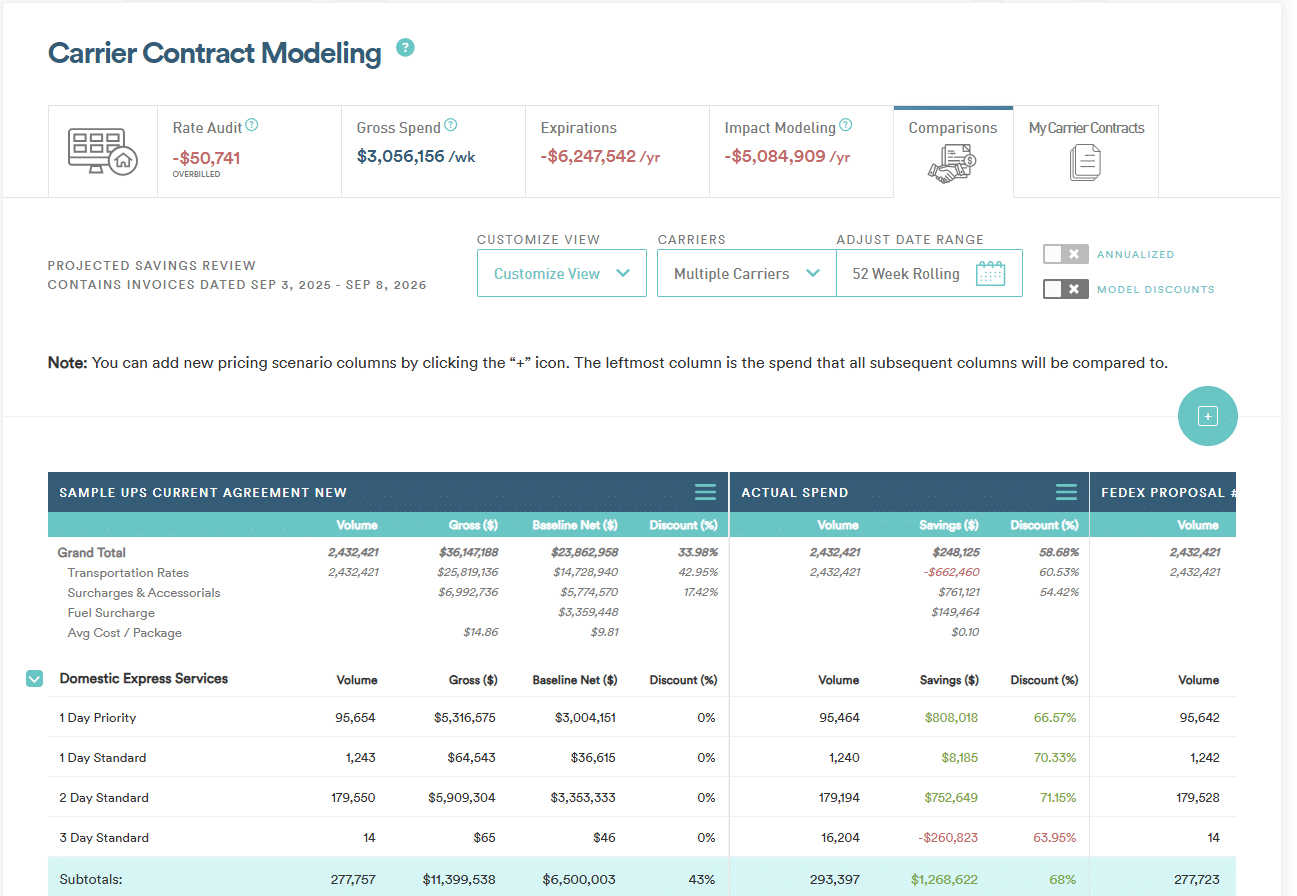1297x896 pixels.
Task: Open Sample UPS Current Agreement column menu
Action: click(705, 492)
